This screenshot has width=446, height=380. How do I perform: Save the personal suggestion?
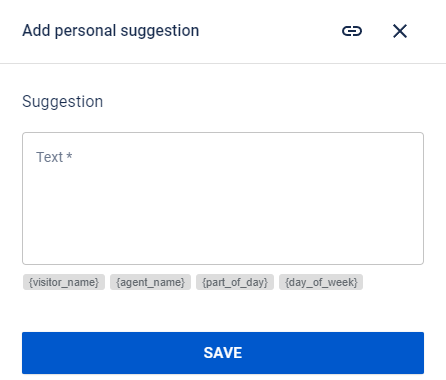point(223,353)
